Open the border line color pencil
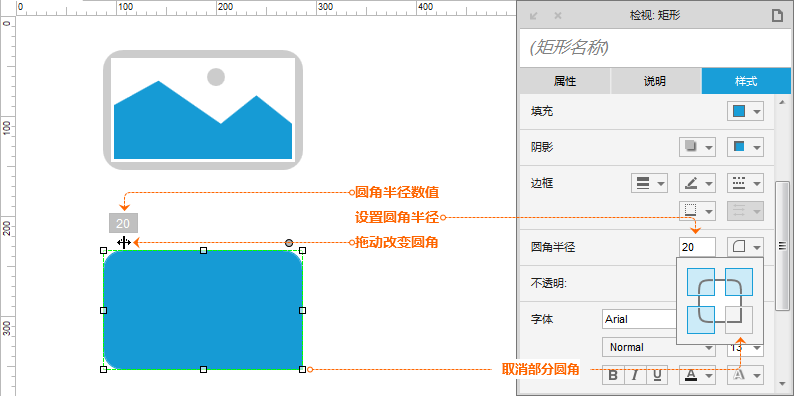Screen dimensions: 794x396 pyautogui.click(x=697, y=183)
